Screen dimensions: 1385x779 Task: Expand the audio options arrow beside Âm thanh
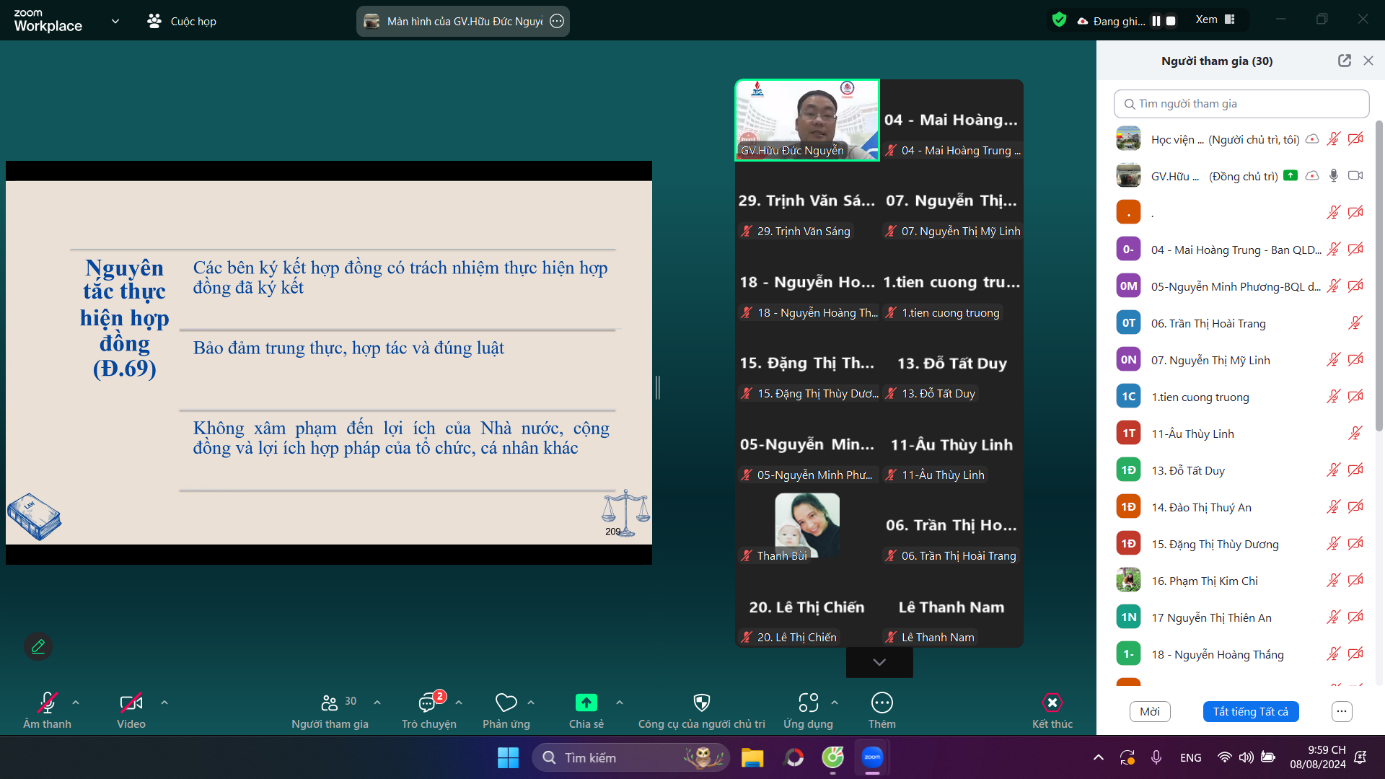76,702
